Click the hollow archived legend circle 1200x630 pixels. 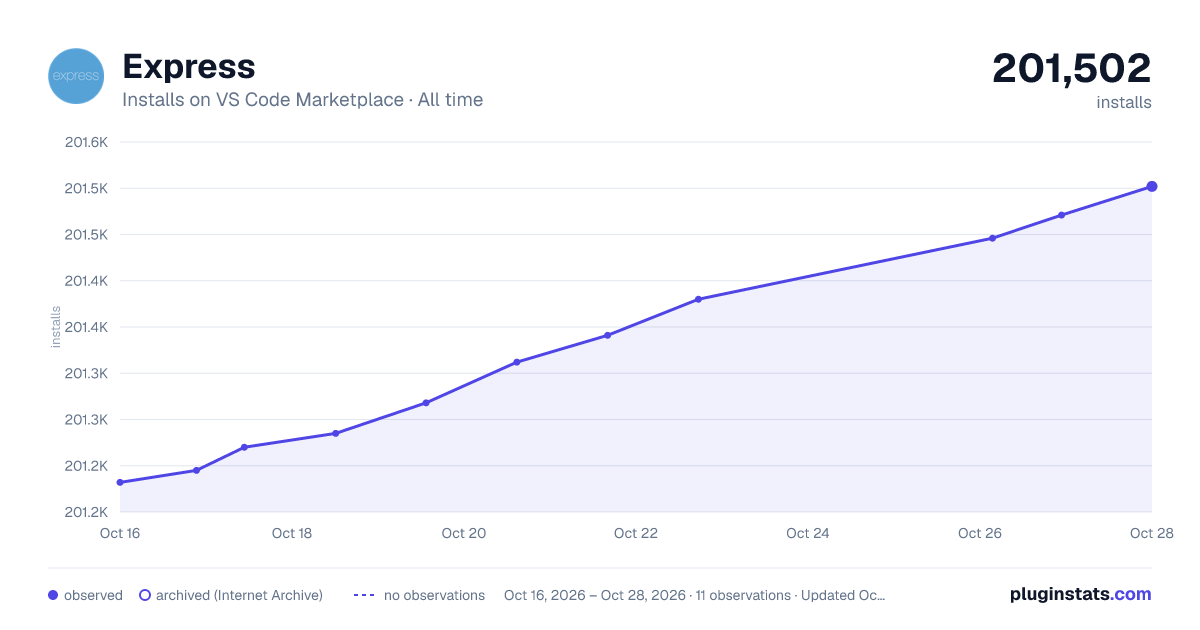click(x=145, y=595)
